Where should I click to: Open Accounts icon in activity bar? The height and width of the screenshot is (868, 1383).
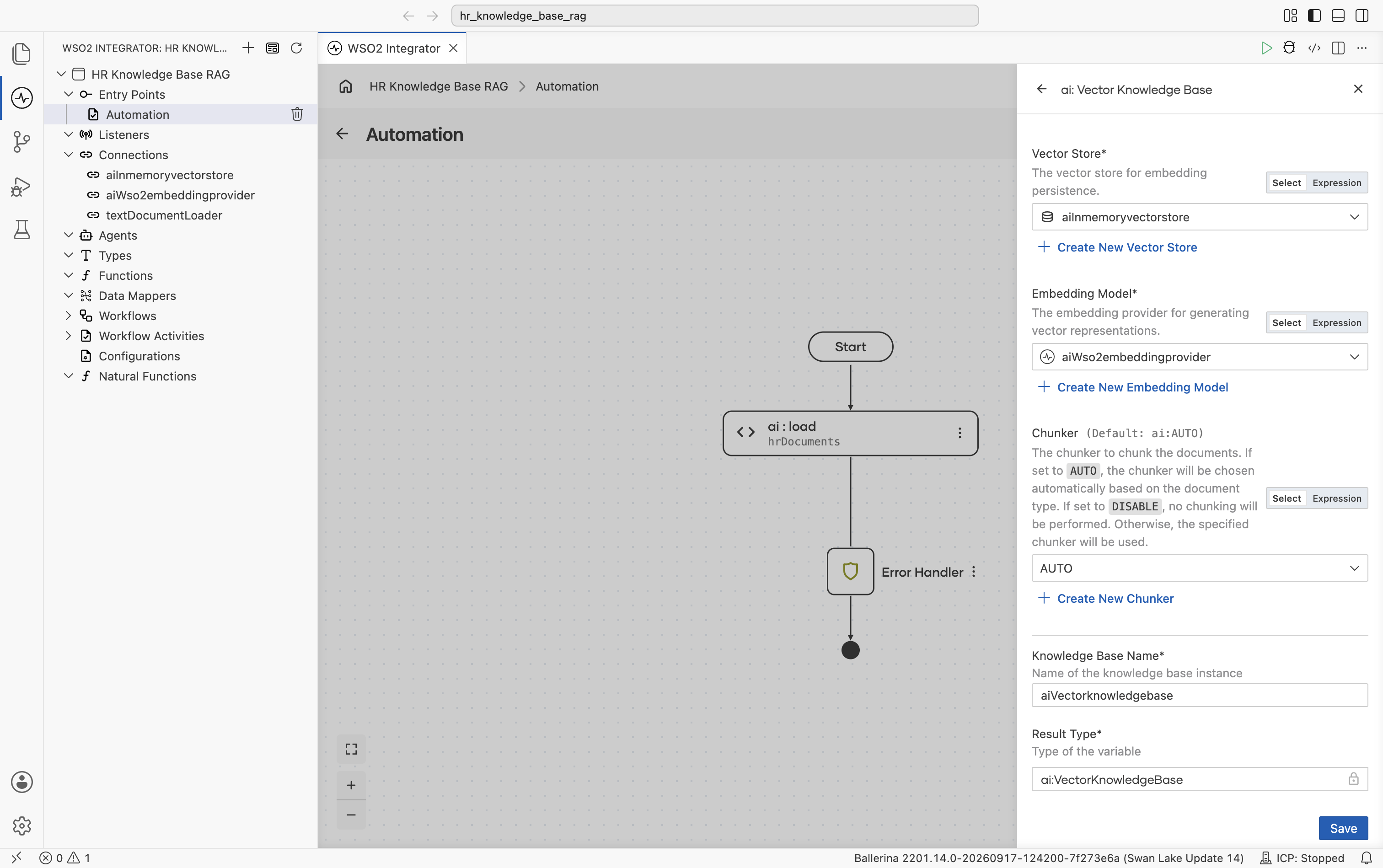(22, 782)
